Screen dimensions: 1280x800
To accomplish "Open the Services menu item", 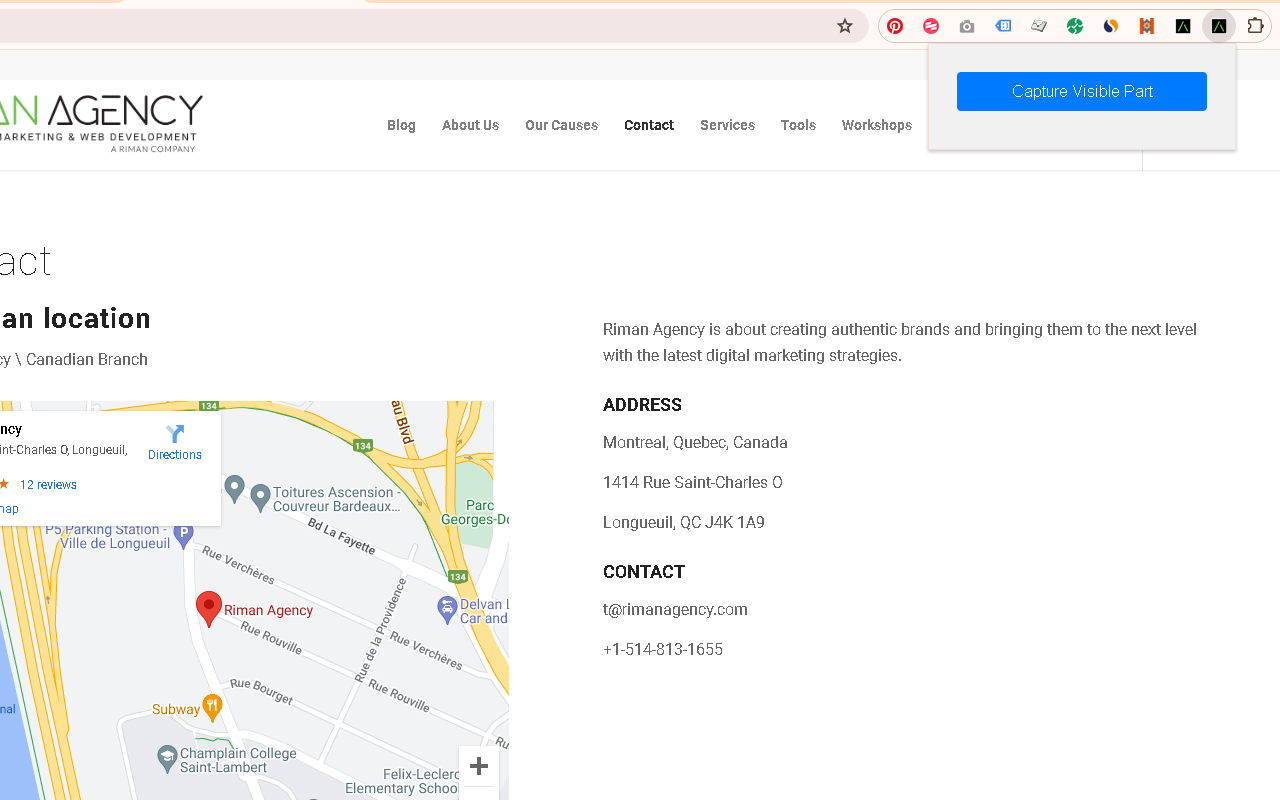I will coord(727,125).
